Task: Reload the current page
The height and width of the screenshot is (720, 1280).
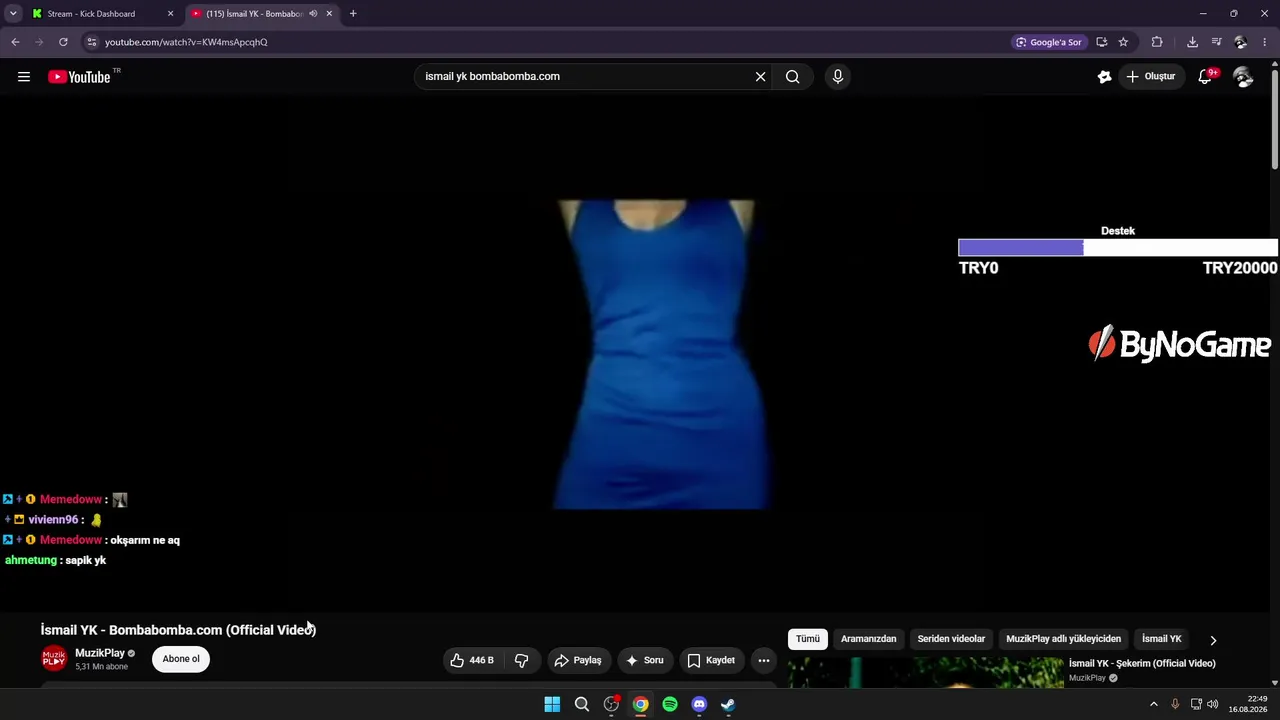Action: pos(63,42)
